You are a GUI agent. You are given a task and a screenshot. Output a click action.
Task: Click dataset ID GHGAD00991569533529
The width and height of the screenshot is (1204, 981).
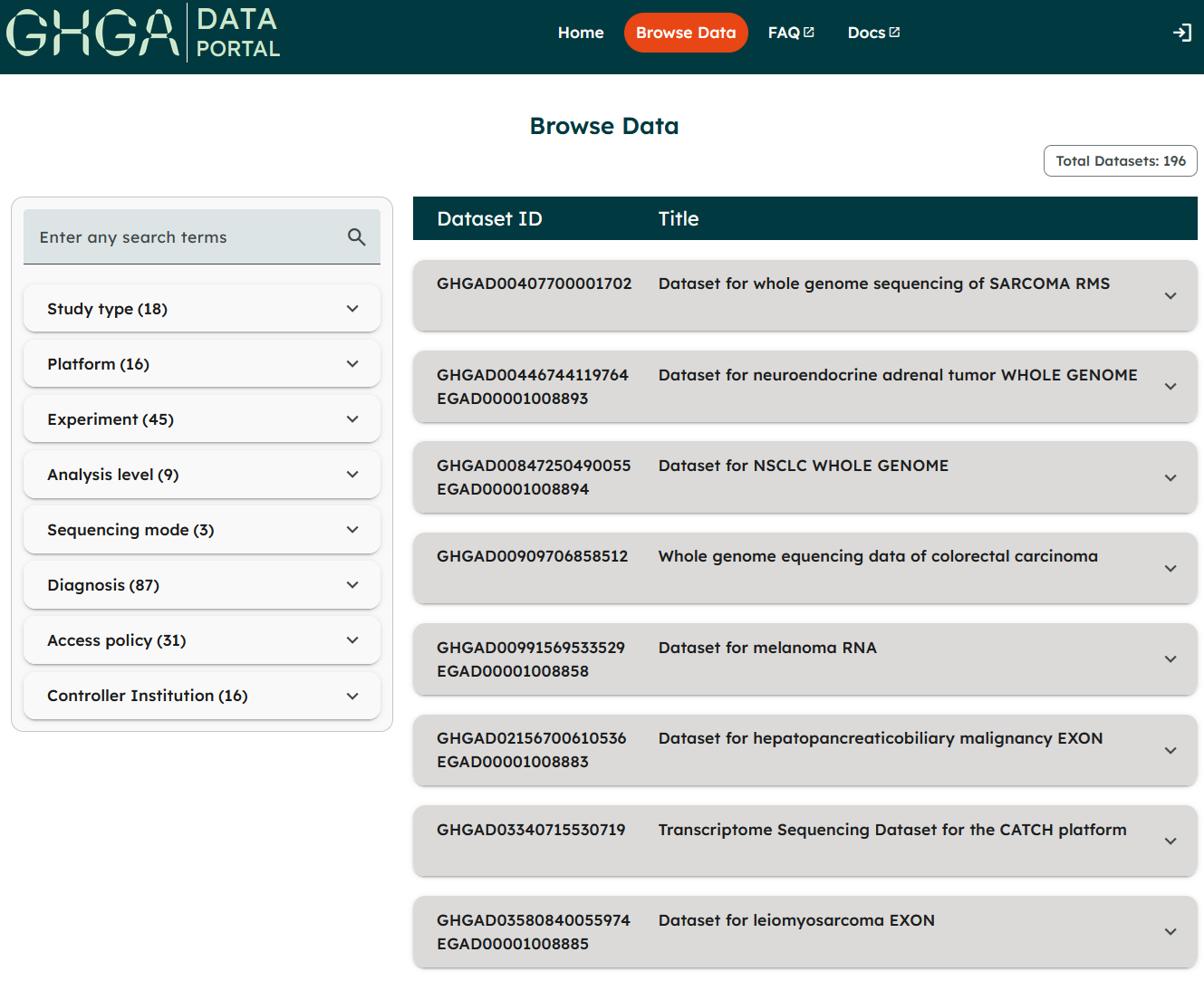point(531,648)
